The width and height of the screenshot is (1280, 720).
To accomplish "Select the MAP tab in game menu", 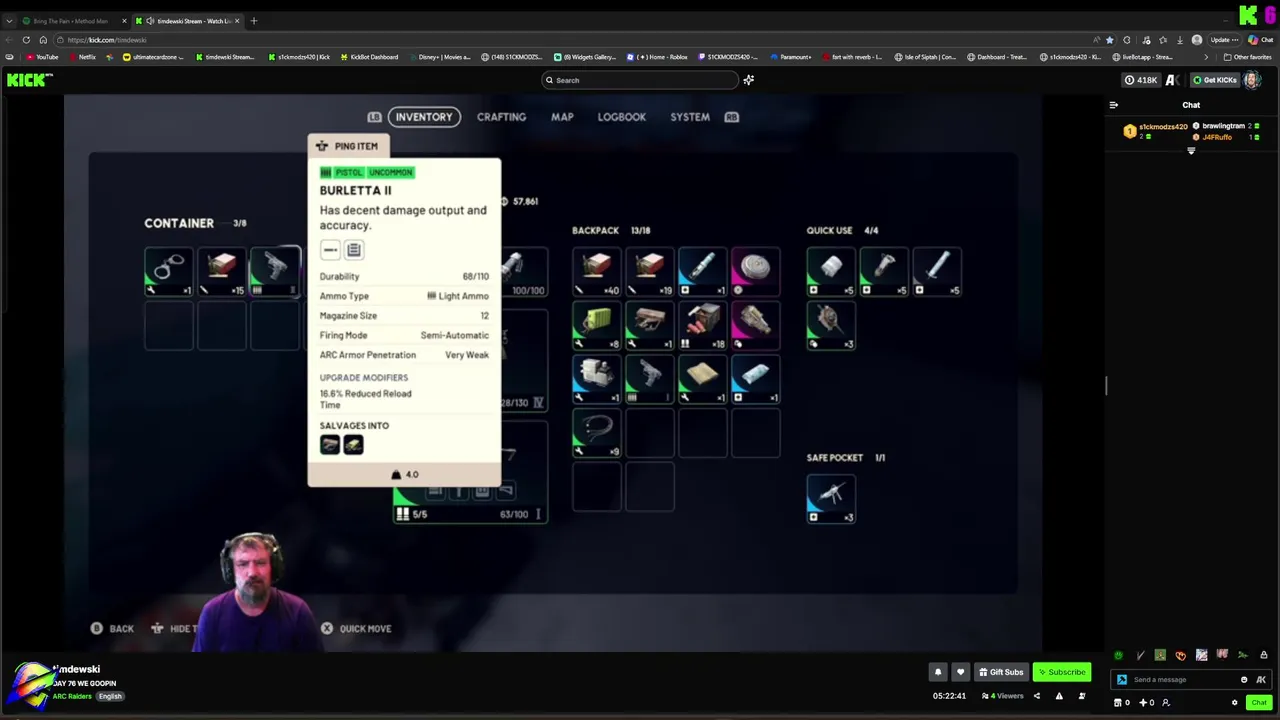I will pos(562,117).
